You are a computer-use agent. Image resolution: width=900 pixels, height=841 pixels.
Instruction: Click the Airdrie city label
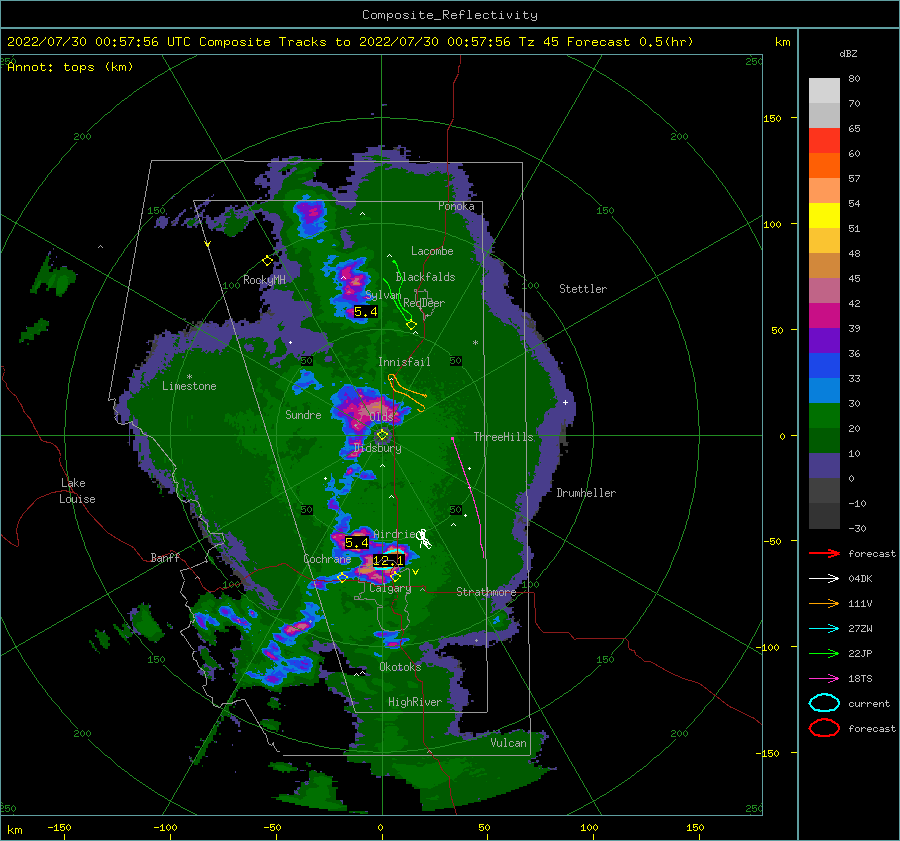394,534
